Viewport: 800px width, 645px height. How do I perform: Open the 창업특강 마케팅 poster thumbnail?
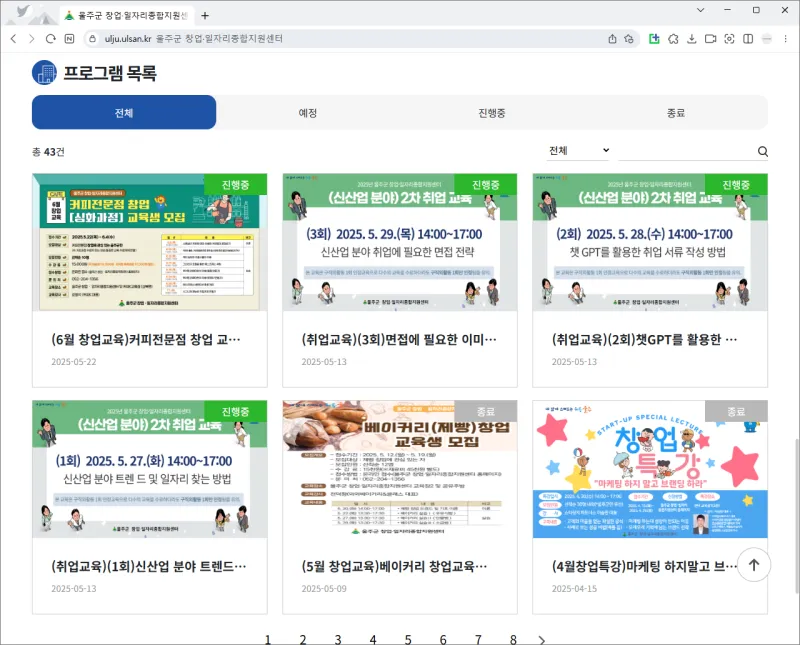coord(650,470)
